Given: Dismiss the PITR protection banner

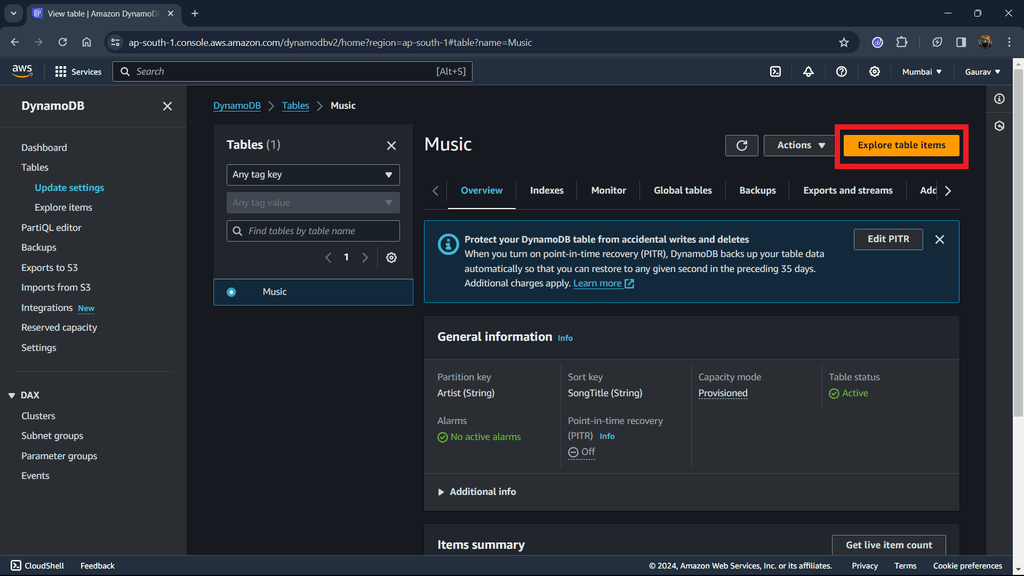Looking at the screenshot, I should pos(939,240).
